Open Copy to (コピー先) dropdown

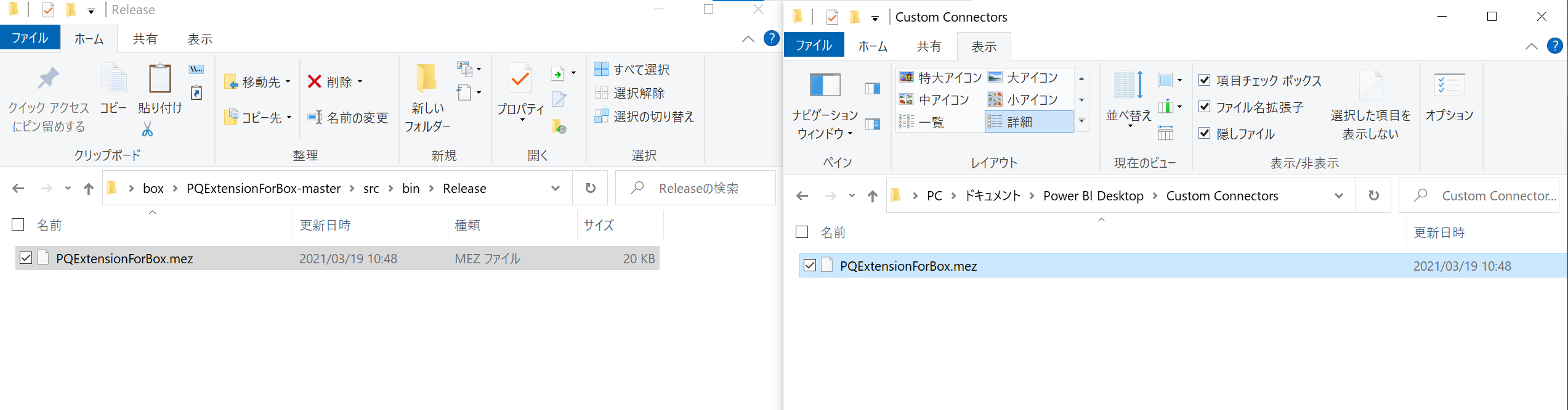pyautogui.click(x=257, y=117)
